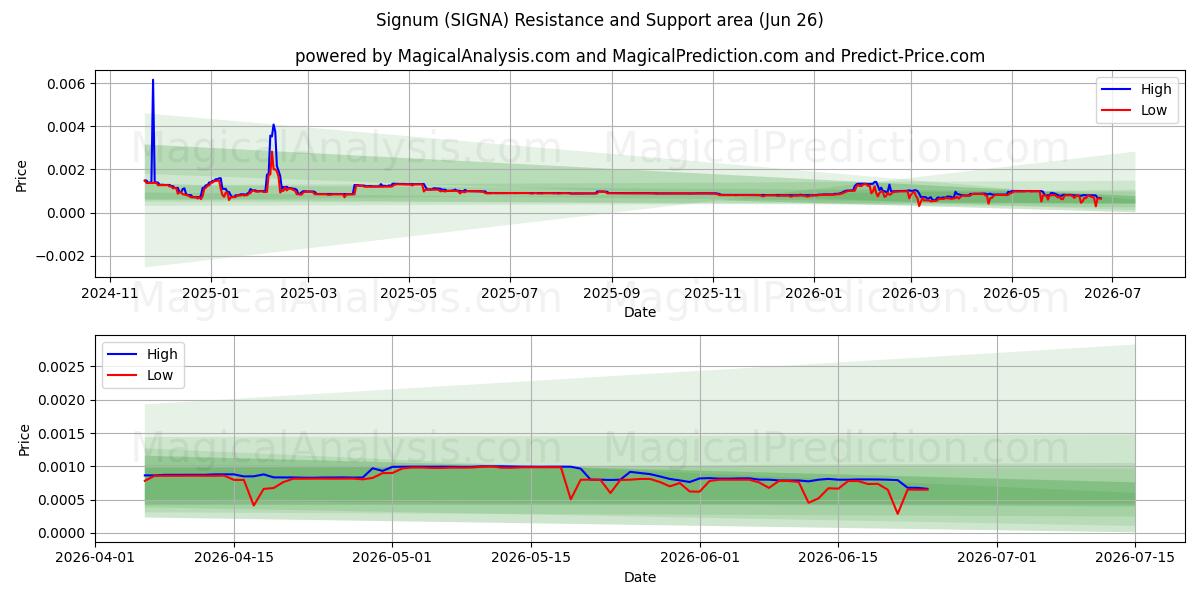
Task: Click the top chart y-axis label 0.006
Action: click(66, 84)
